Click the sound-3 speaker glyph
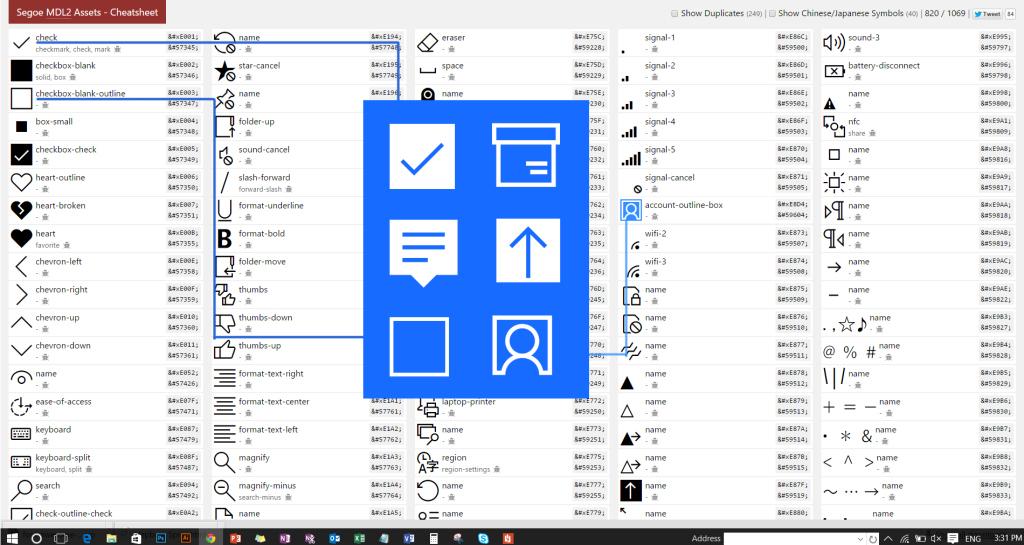 tap(833, 43)
